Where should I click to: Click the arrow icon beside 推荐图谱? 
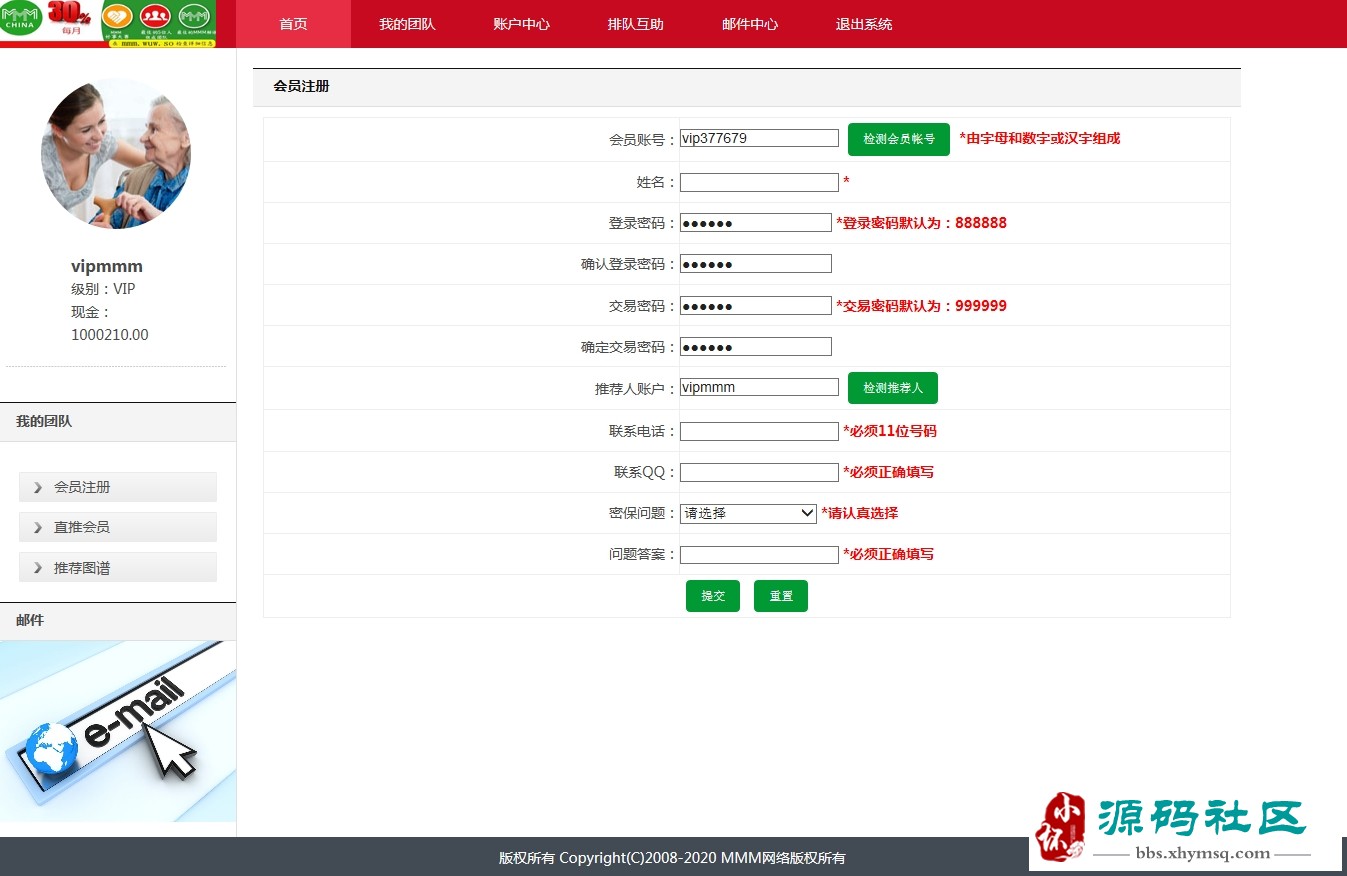point(38,568)
